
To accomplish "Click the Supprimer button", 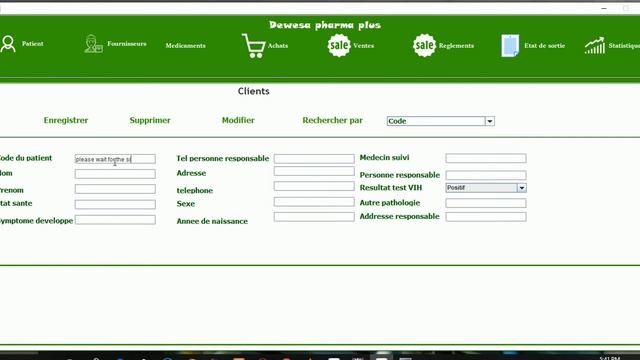I will 150,120.
